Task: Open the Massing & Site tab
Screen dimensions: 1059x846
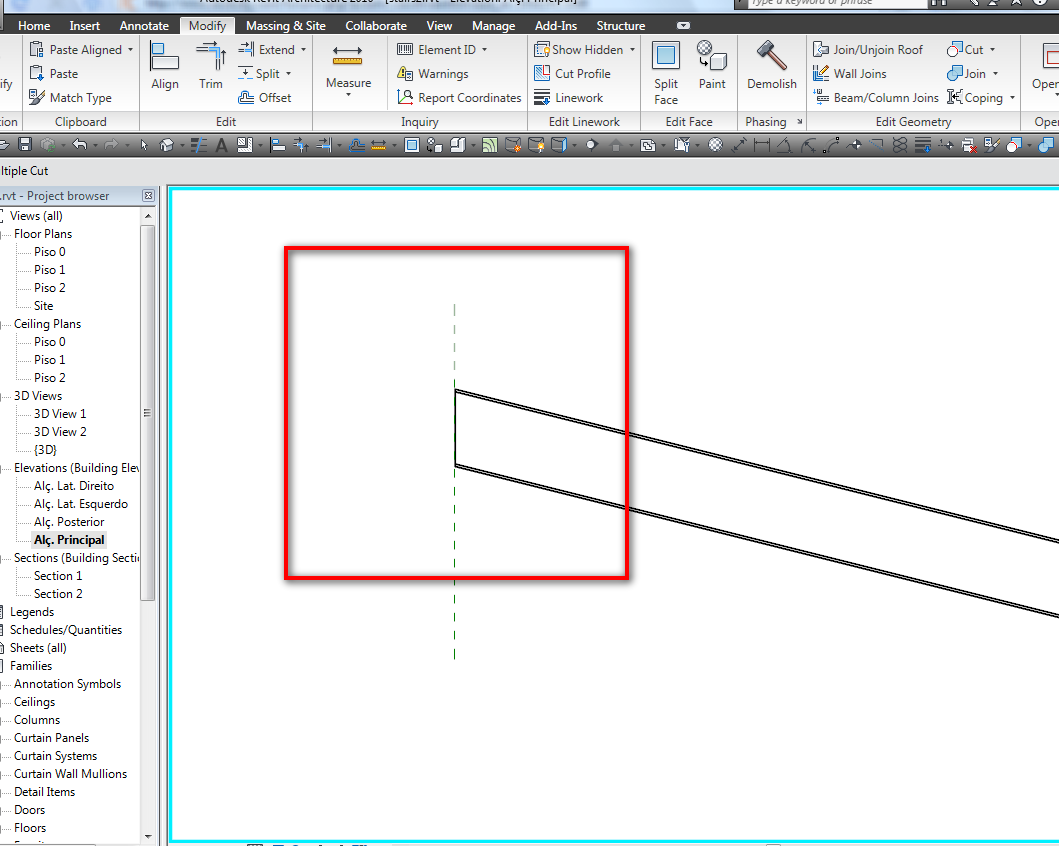Action: point(286,26)
